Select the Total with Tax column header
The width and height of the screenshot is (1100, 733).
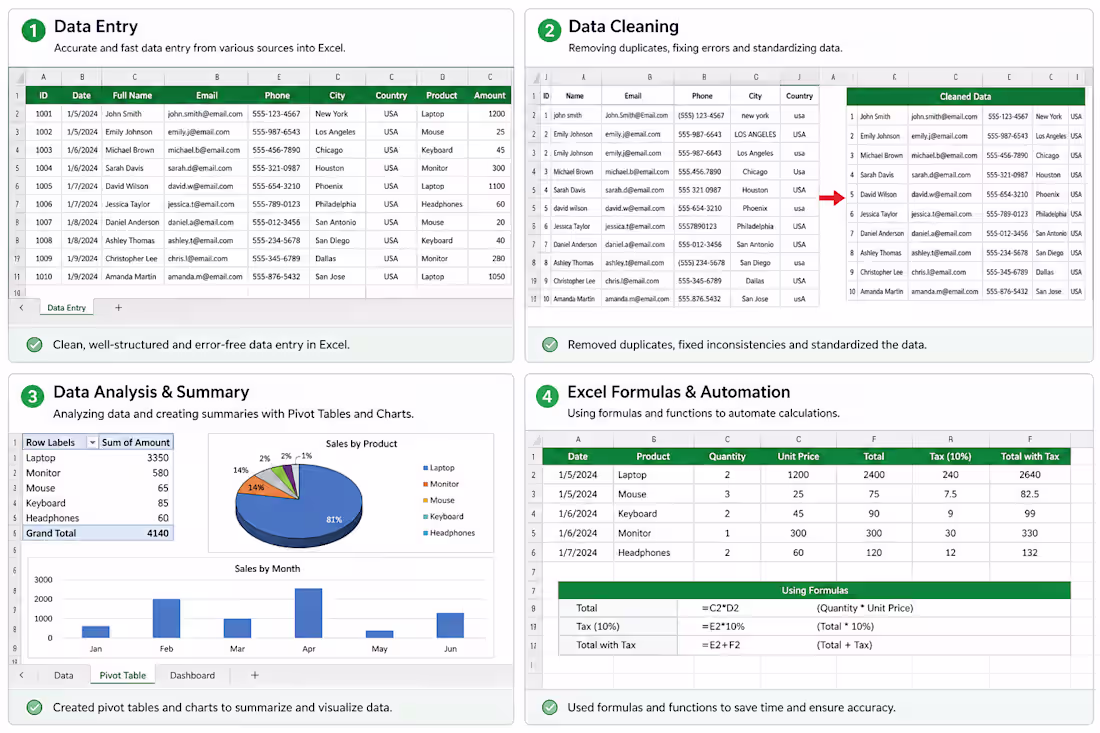(x=1030, y=457)
